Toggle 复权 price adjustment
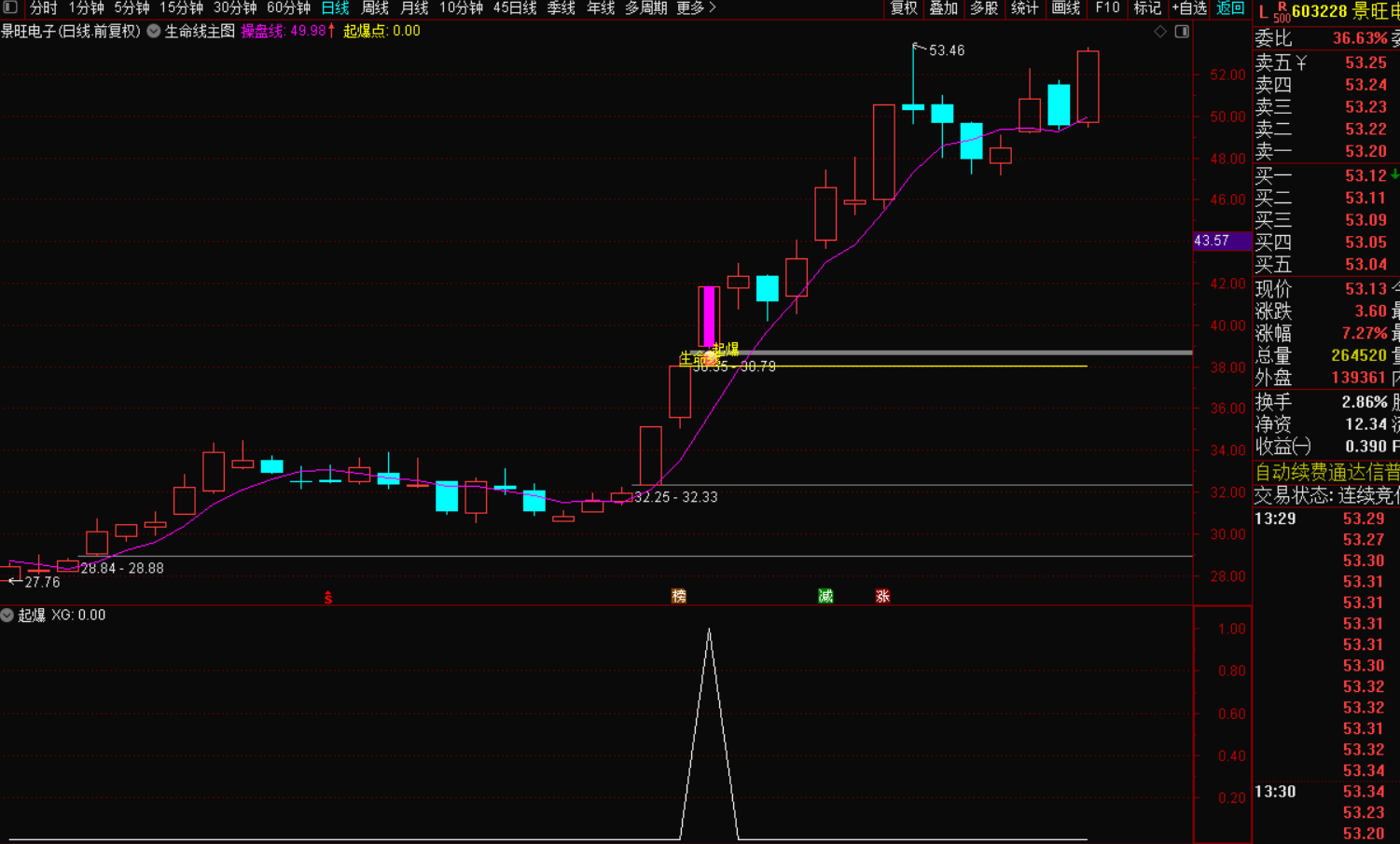The image size is (1400, 844). (904, 8)
